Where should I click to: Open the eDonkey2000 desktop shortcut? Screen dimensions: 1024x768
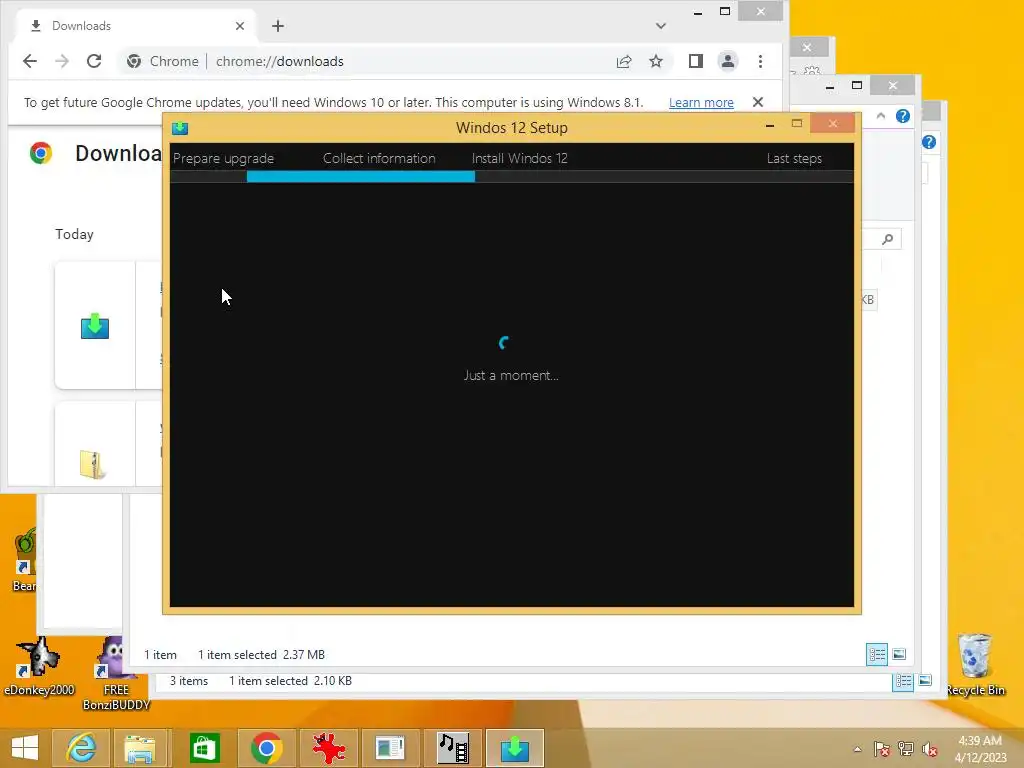[x=39, y=666]
